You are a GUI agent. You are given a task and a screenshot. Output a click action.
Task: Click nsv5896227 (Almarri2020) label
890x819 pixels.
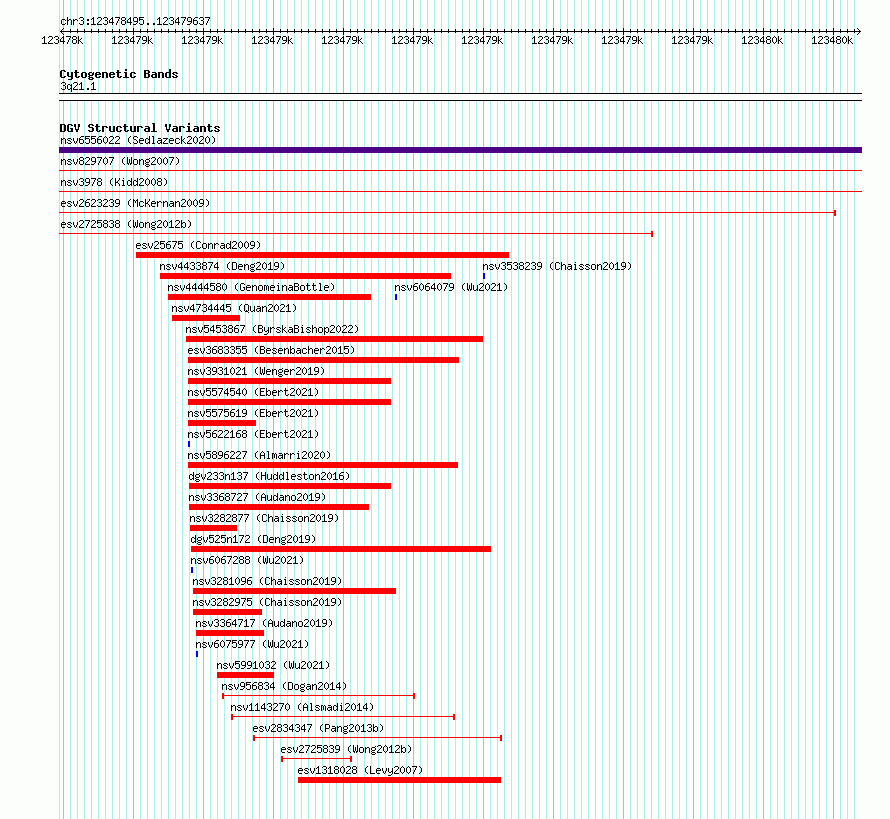click(x=259, y=455)
